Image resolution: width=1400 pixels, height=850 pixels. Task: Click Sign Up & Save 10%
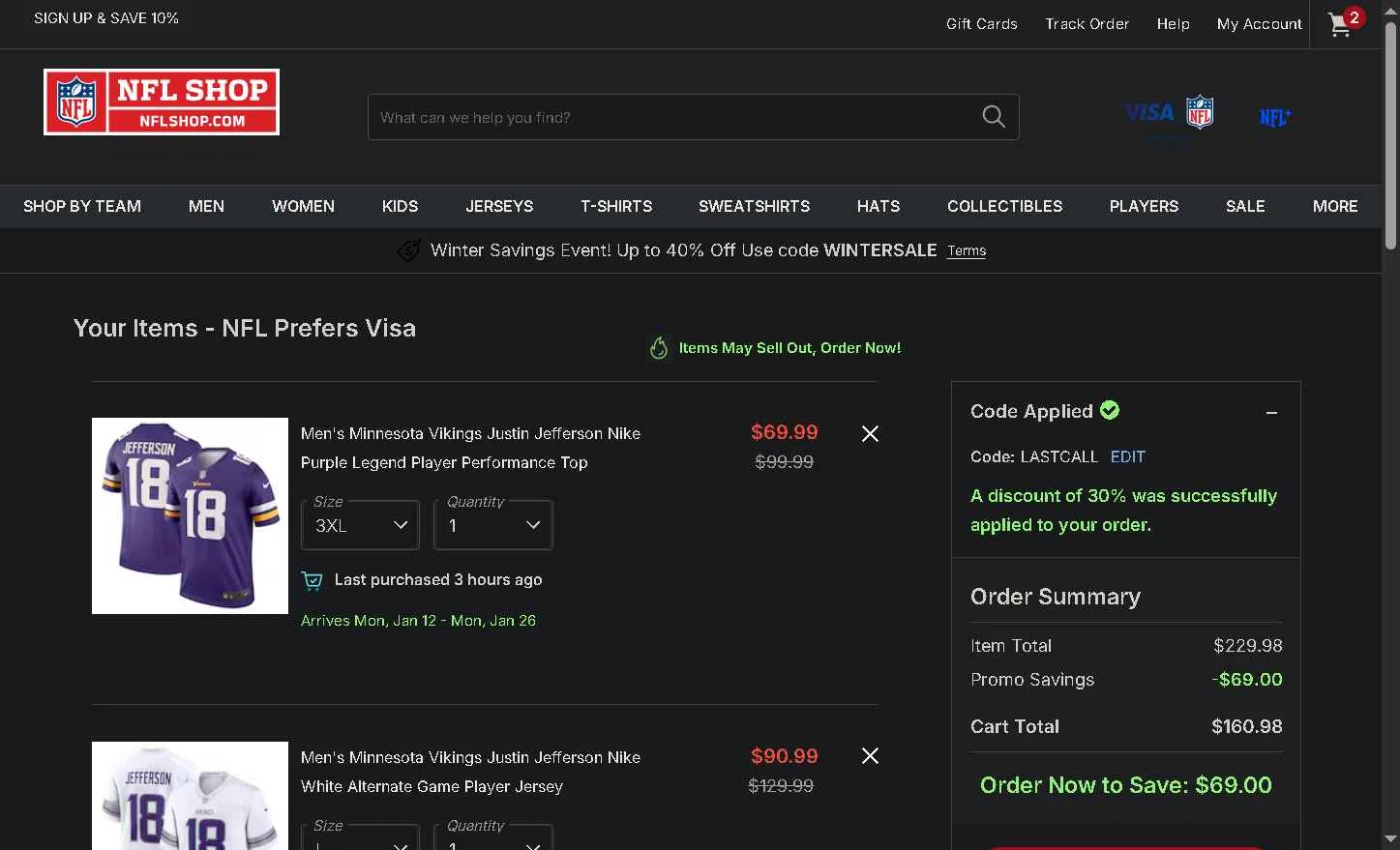click(106, 18)
